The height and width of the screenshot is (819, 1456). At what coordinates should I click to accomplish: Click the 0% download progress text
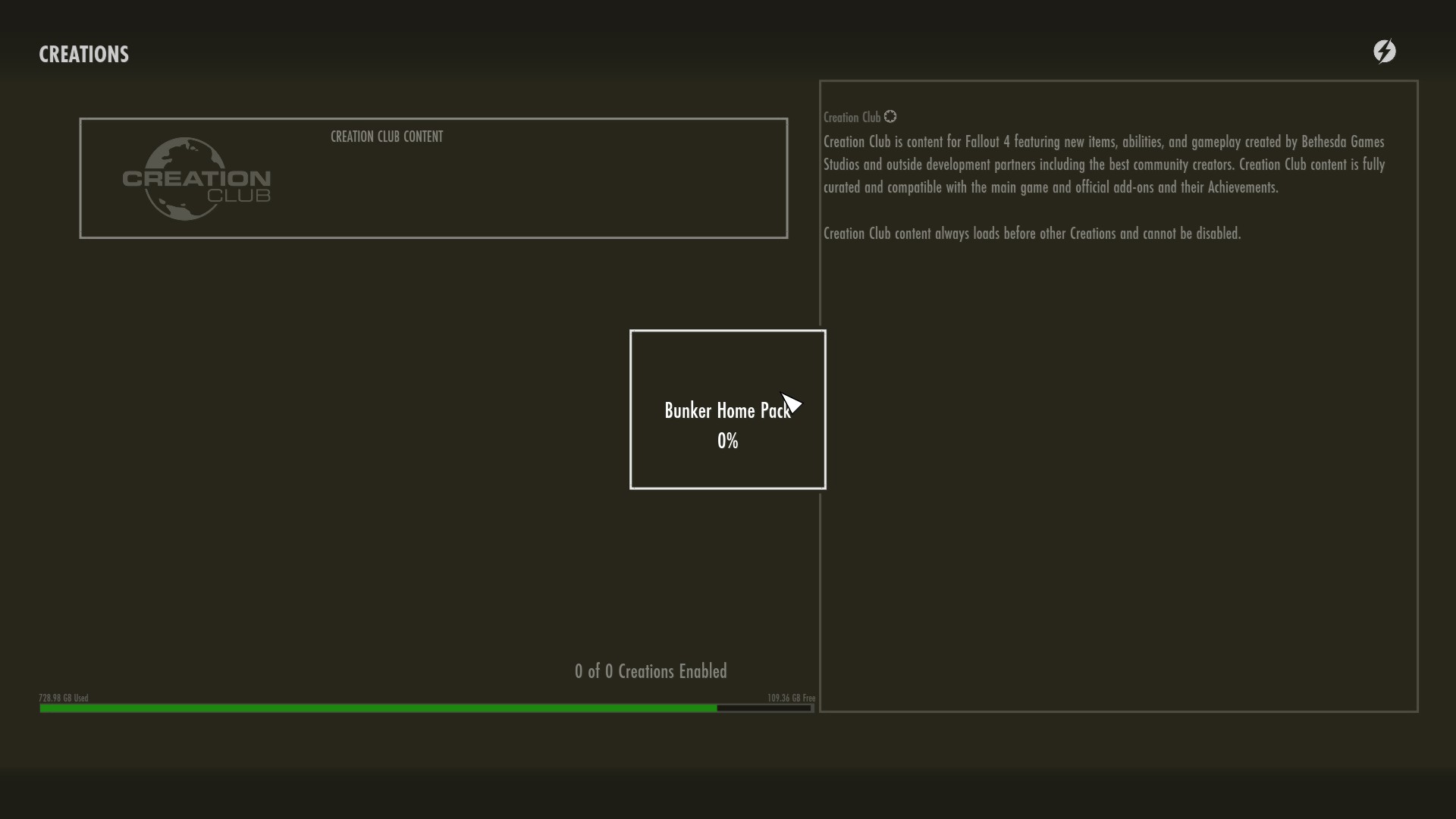coord(727,441)
